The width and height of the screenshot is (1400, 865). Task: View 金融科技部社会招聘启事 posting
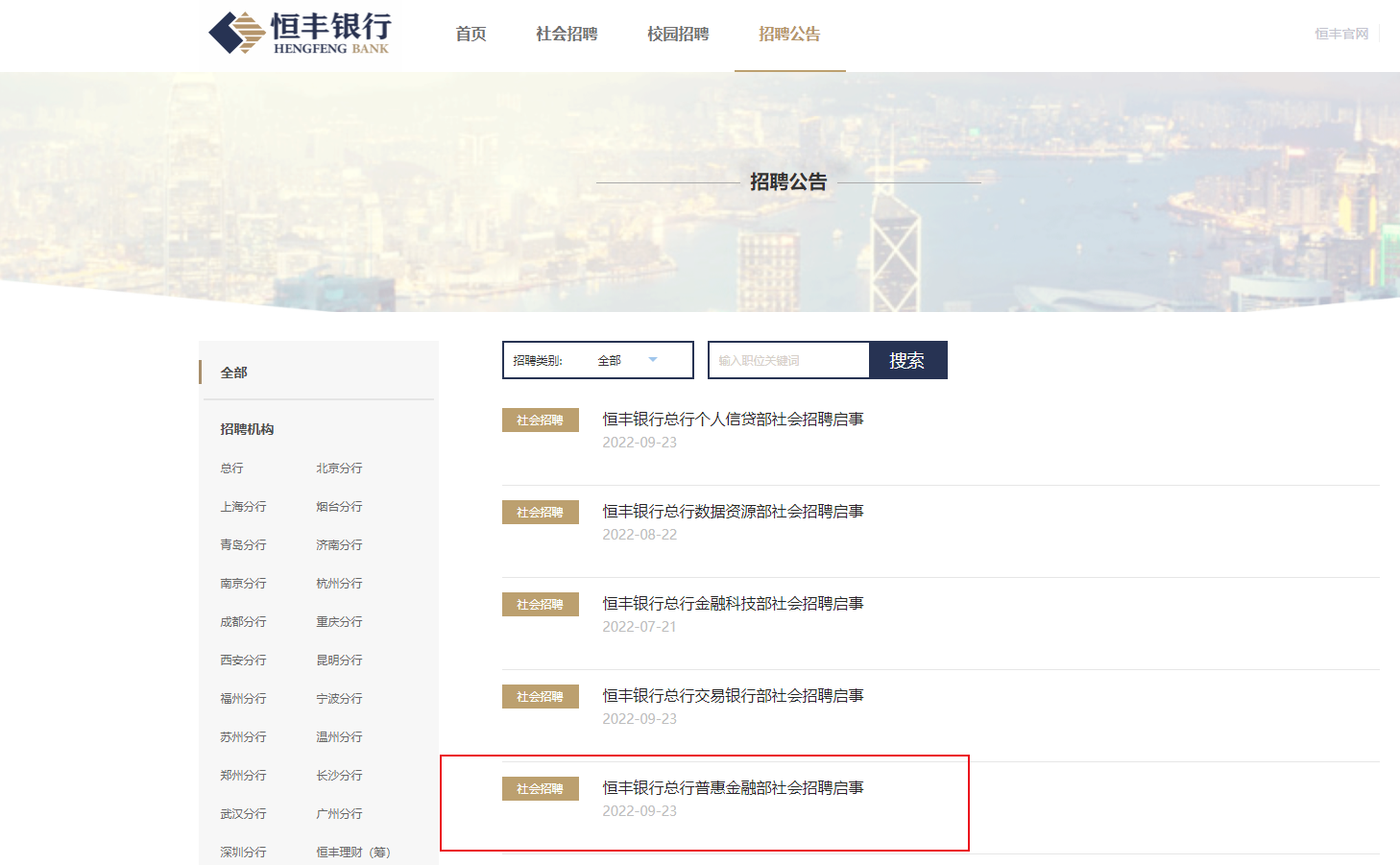coord(733,604)
